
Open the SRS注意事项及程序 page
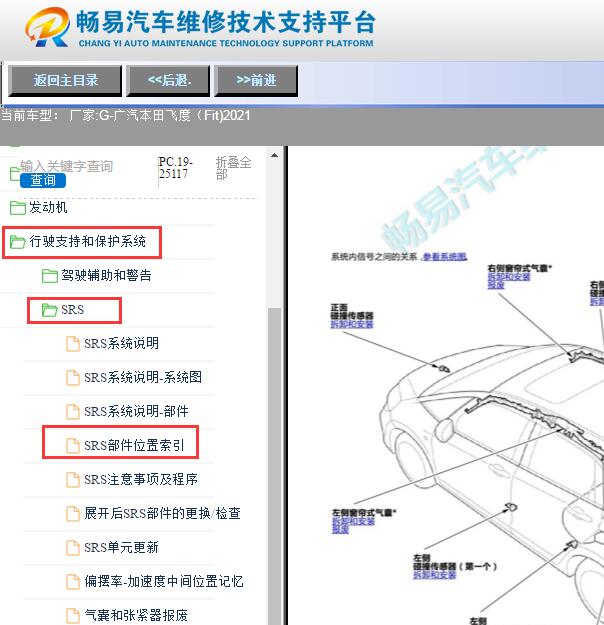click(141, 479)
